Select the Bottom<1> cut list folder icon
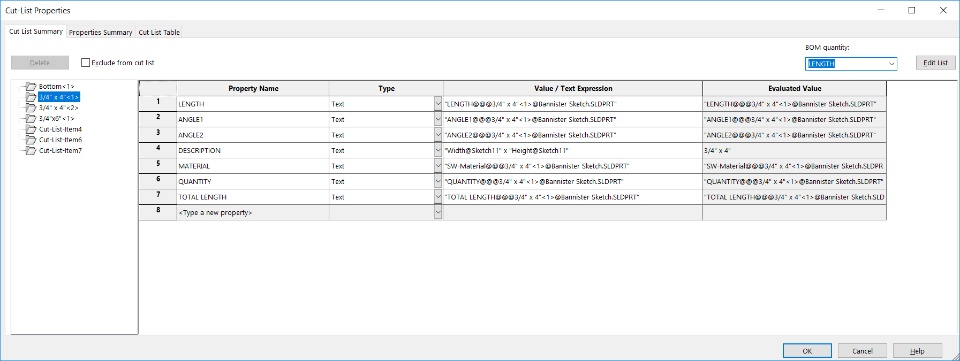 [x=31, y=87]
